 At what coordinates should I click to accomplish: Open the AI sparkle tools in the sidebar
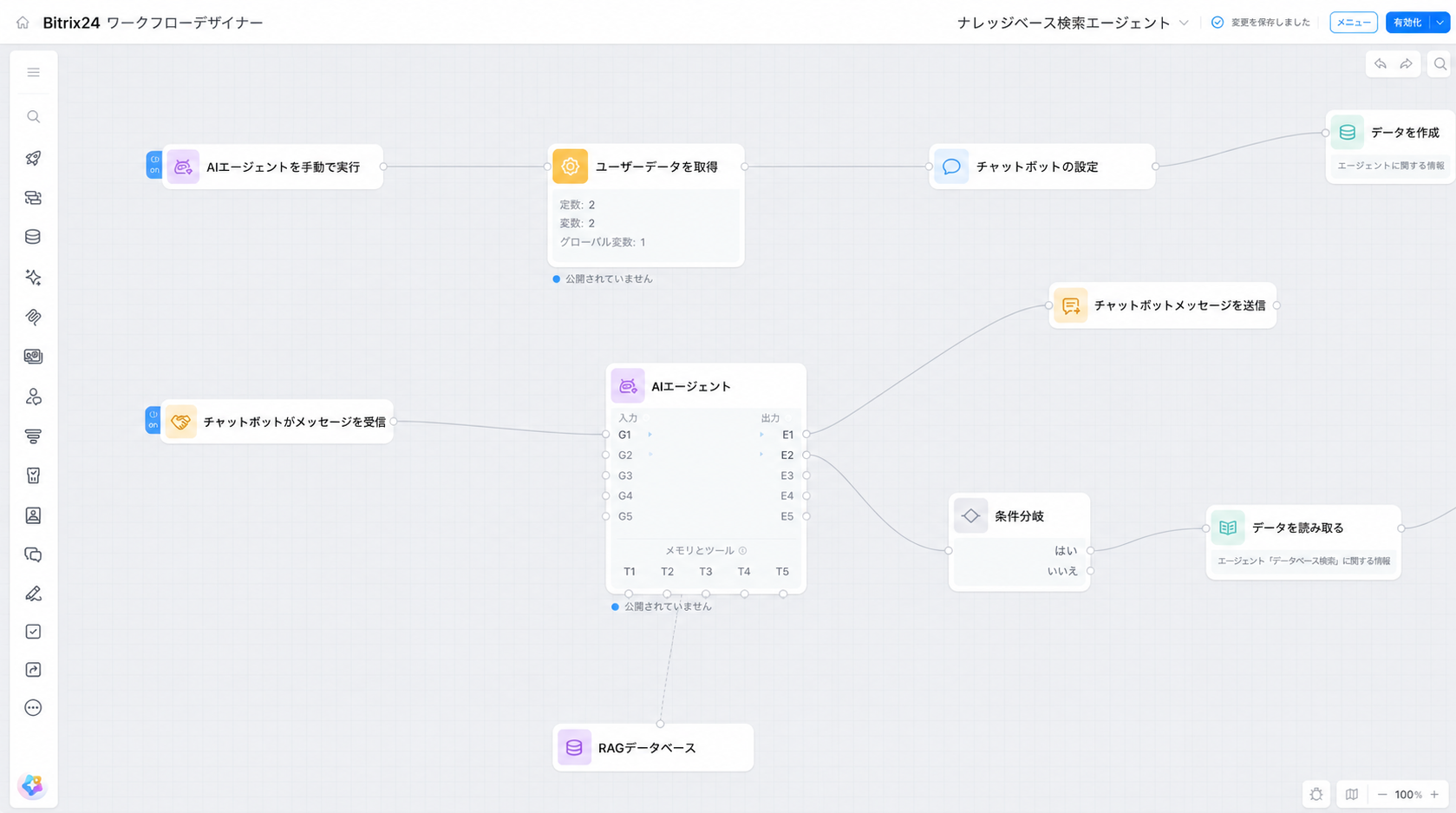point(33,277)
